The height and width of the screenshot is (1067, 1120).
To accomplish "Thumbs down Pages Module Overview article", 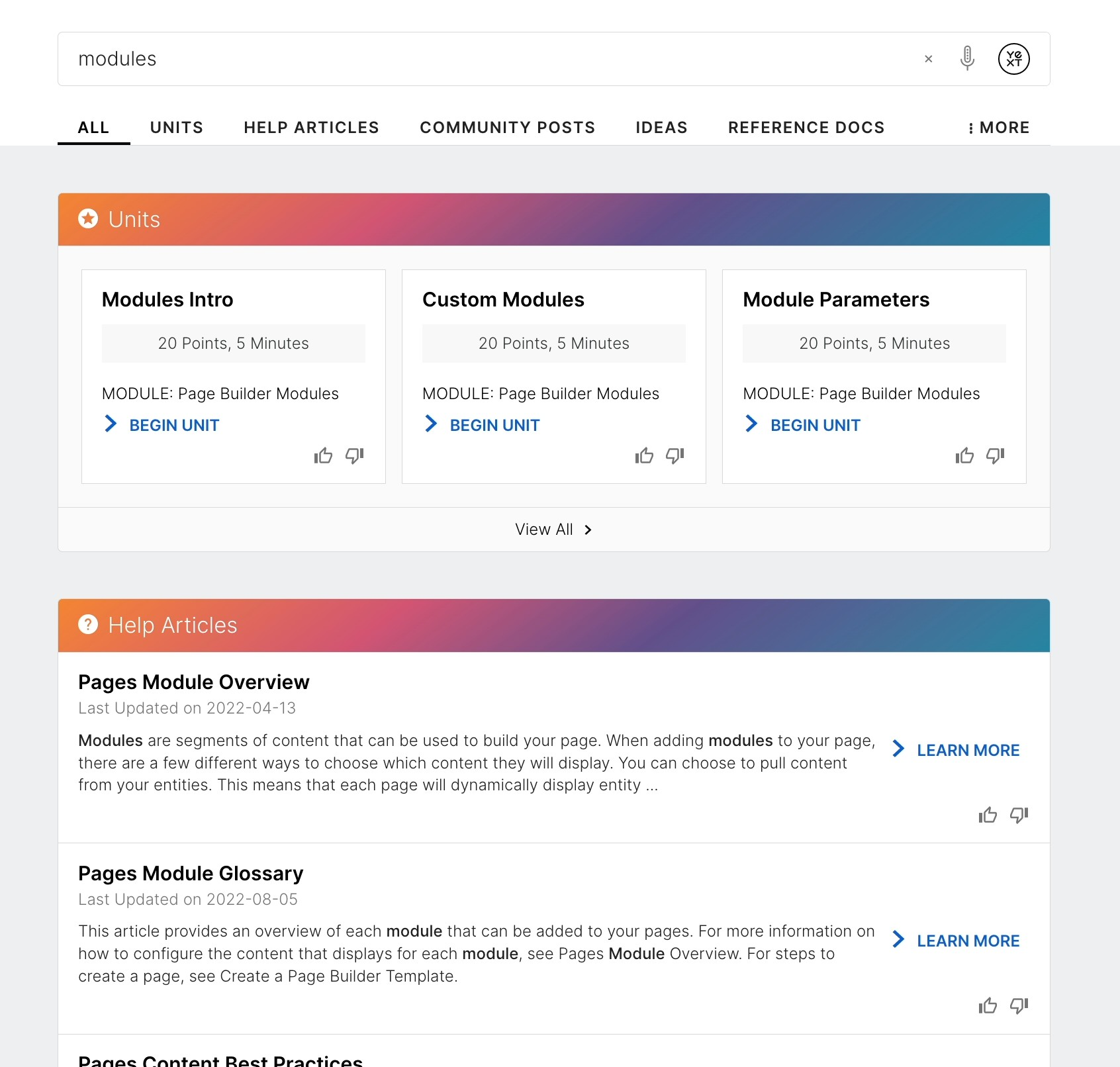I will coord(1019,815).
